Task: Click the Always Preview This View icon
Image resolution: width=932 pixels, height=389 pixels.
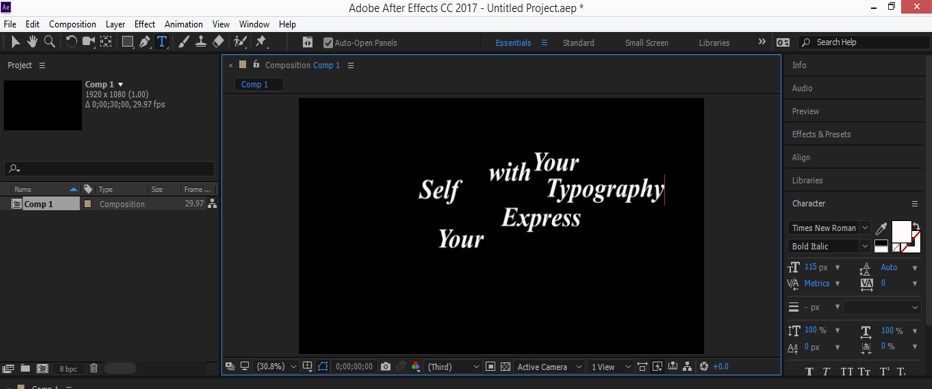Action: (229, 367)
